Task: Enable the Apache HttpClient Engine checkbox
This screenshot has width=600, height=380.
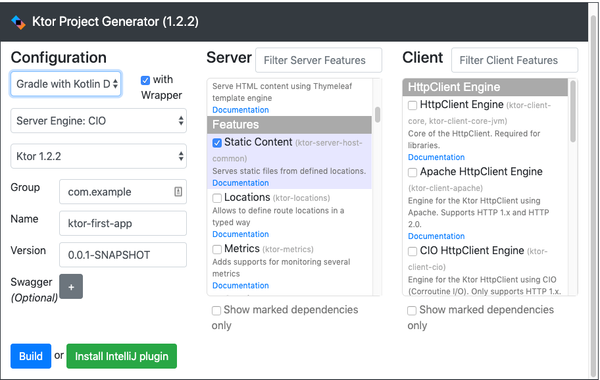Action: click(x=412, y=172)
